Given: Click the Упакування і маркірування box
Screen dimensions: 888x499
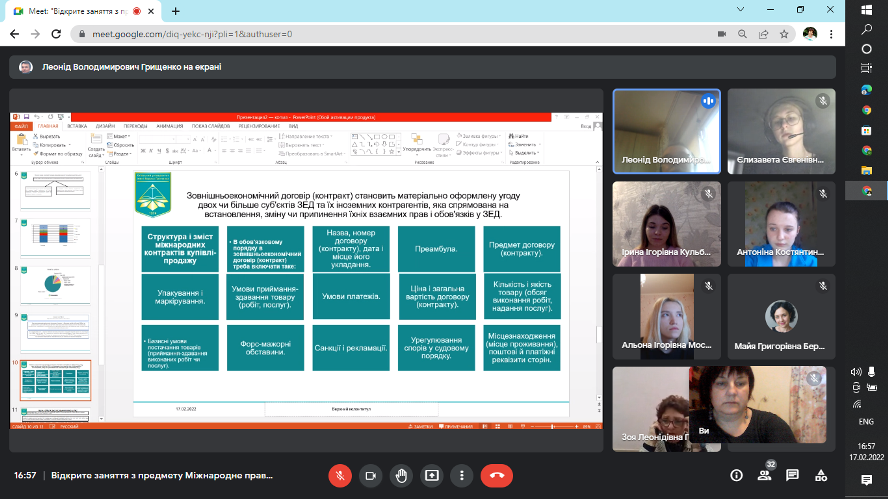Looking at the screenshot, I should click(x=180, y=296).
